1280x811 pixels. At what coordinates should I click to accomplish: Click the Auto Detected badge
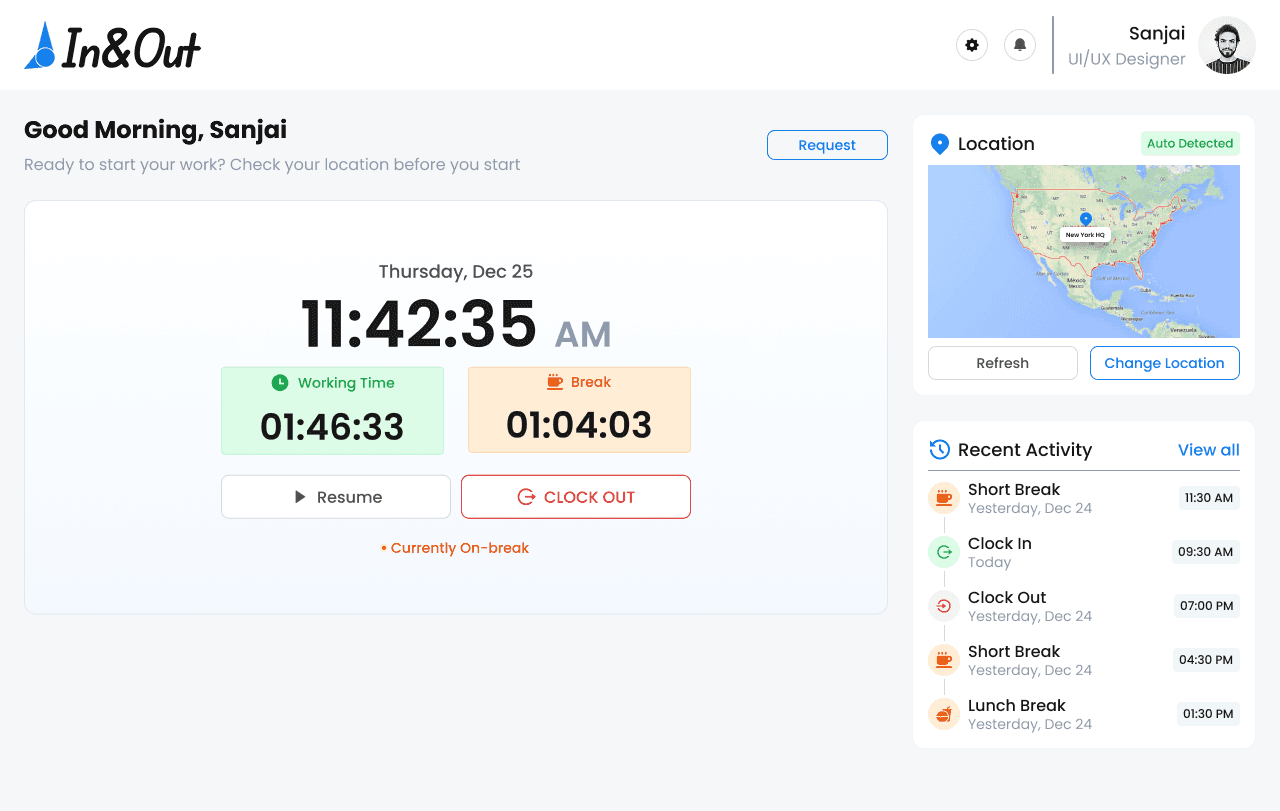pyautogui.click(x=1190, y=143)
